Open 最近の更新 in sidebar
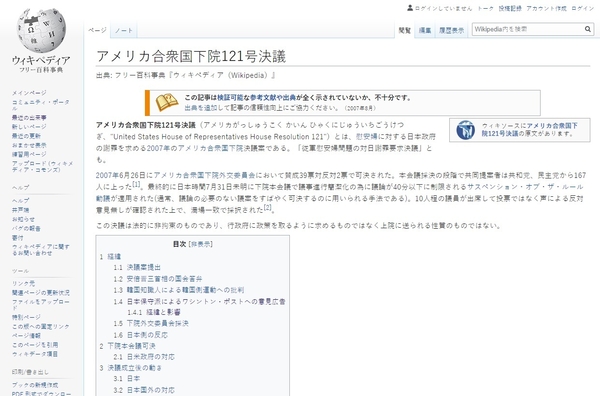This screenshot has width=600, height=396. [26, 136]
